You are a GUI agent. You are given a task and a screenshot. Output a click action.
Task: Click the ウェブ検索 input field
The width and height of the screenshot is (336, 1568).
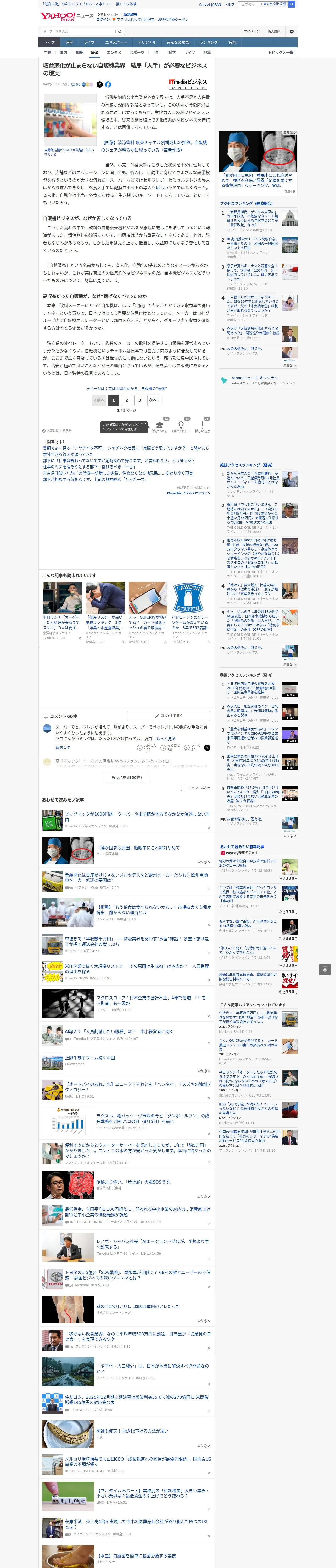(248, 4)
